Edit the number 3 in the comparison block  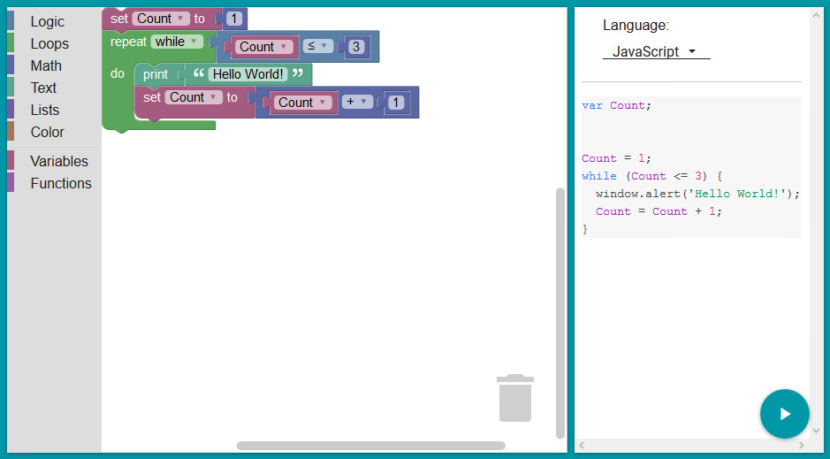[356, 47]
